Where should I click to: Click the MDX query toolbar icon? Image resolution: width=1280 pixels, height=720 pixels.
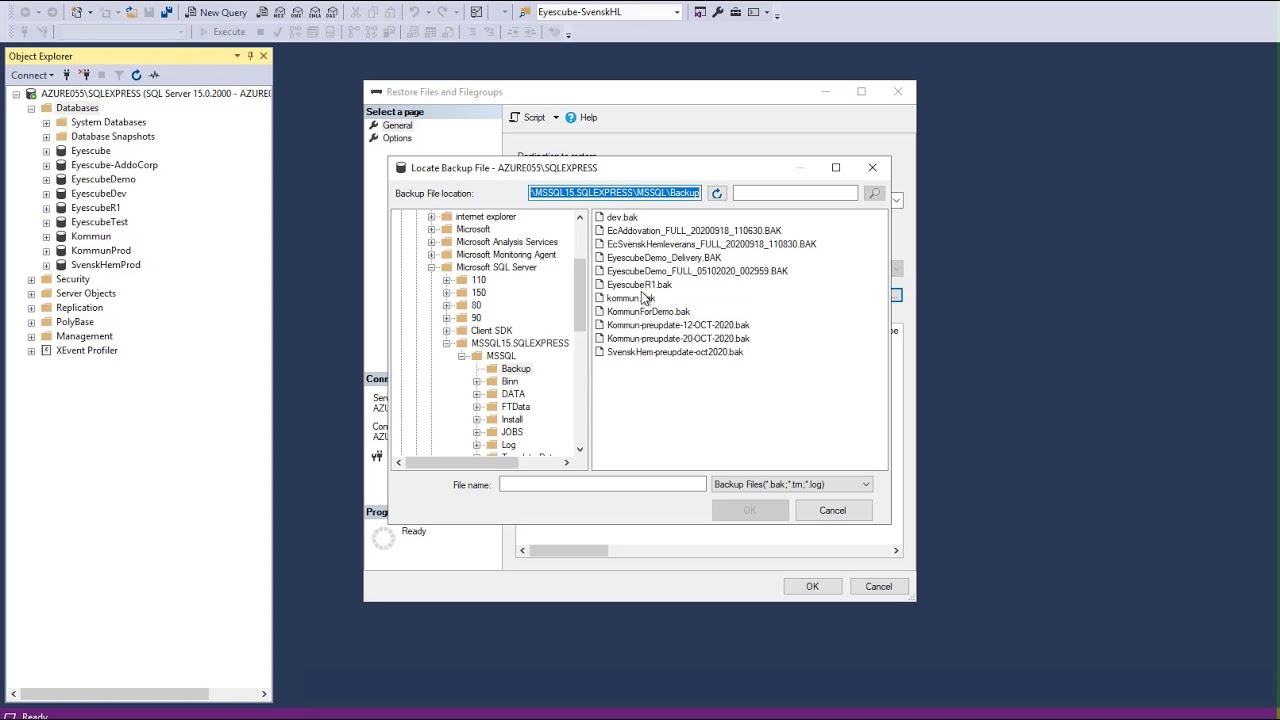pos(279,12)
